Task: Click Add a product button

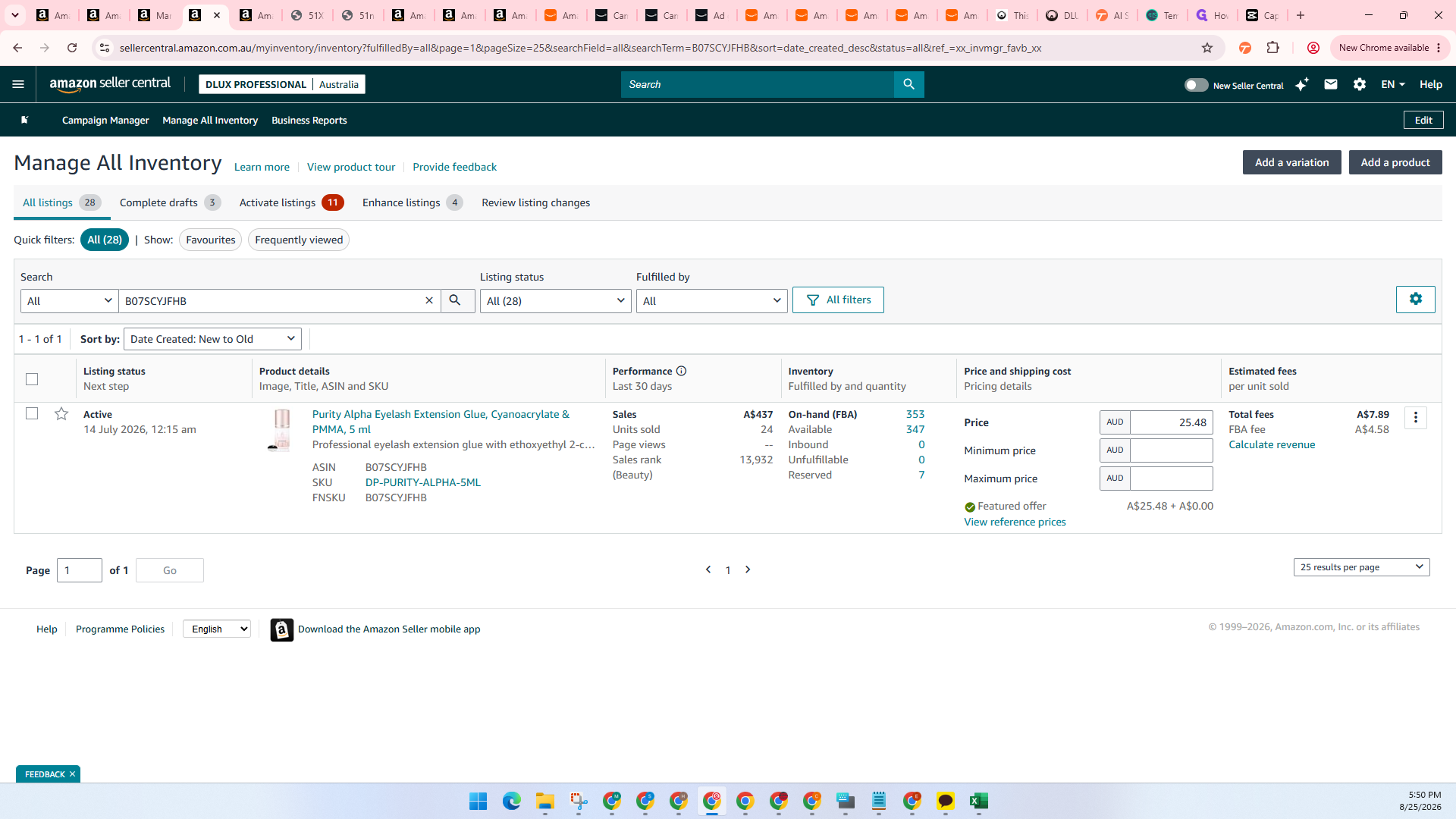Action: pyautogui.click(x=1395, y=162)
